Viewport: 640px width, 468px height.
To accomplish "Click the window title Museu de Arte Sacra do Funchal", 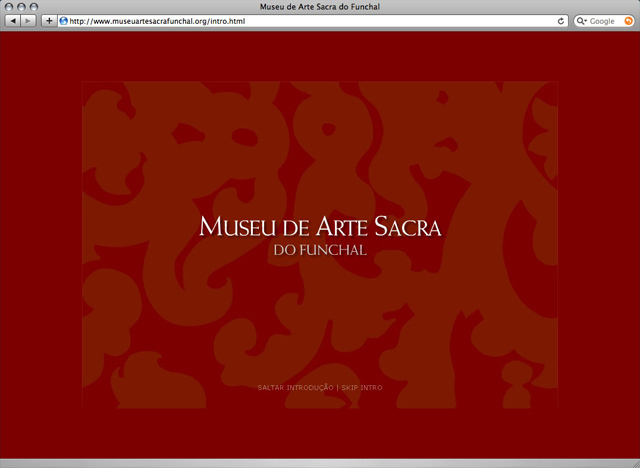I will pos(320,7).
